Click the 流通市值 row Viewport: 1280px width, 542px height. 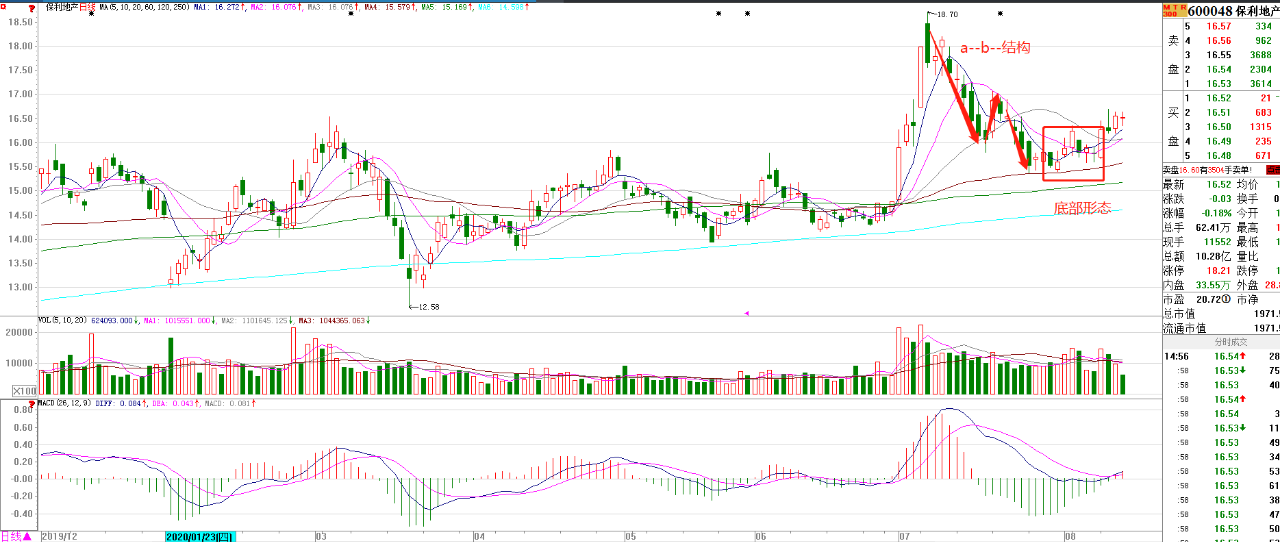click(x=1221, y=328)
